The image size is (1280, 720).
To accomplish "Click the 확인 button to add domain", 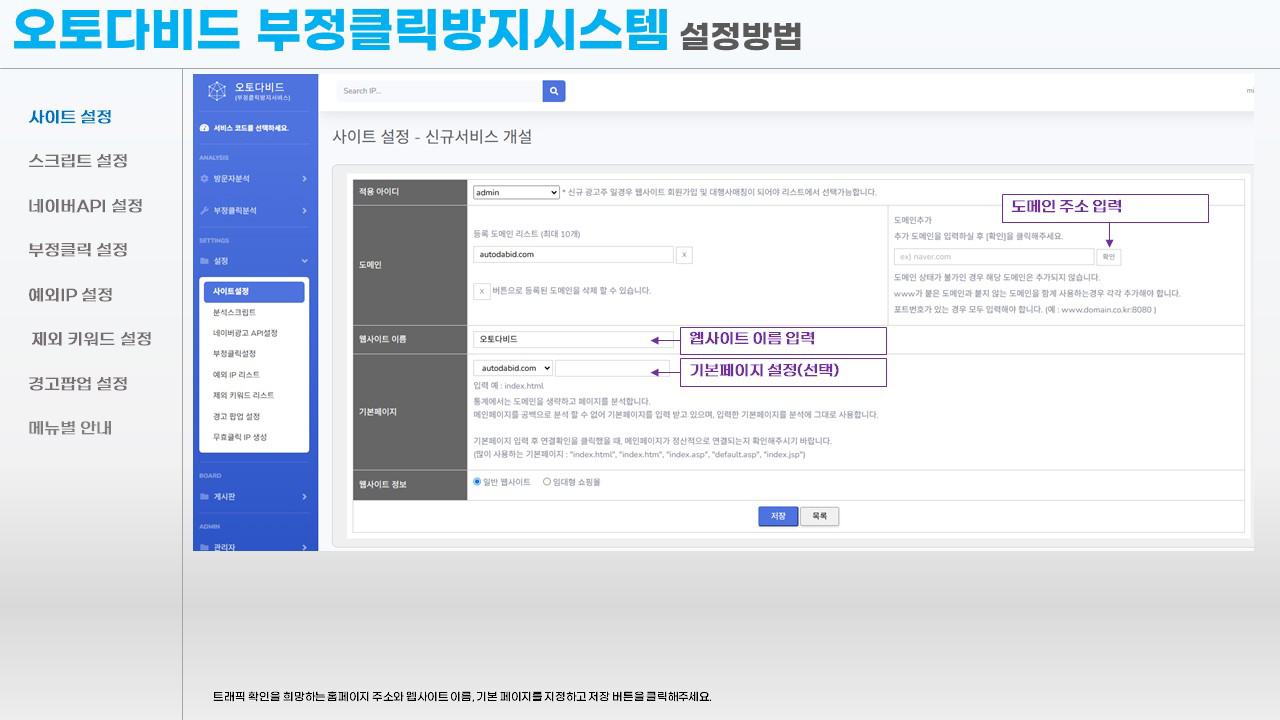I will [x=1108, y=257].
